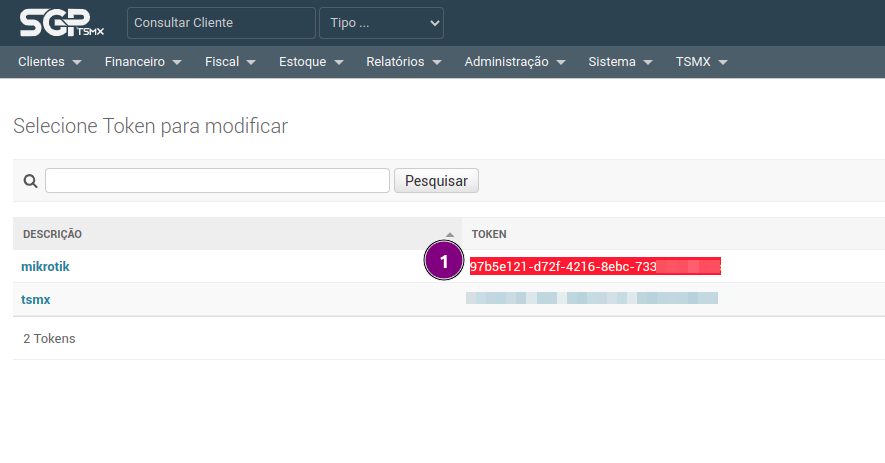Click the SGP TSMX logo
Image resolution: width=885 pixels, height=463 pixels.
[61, 22]
